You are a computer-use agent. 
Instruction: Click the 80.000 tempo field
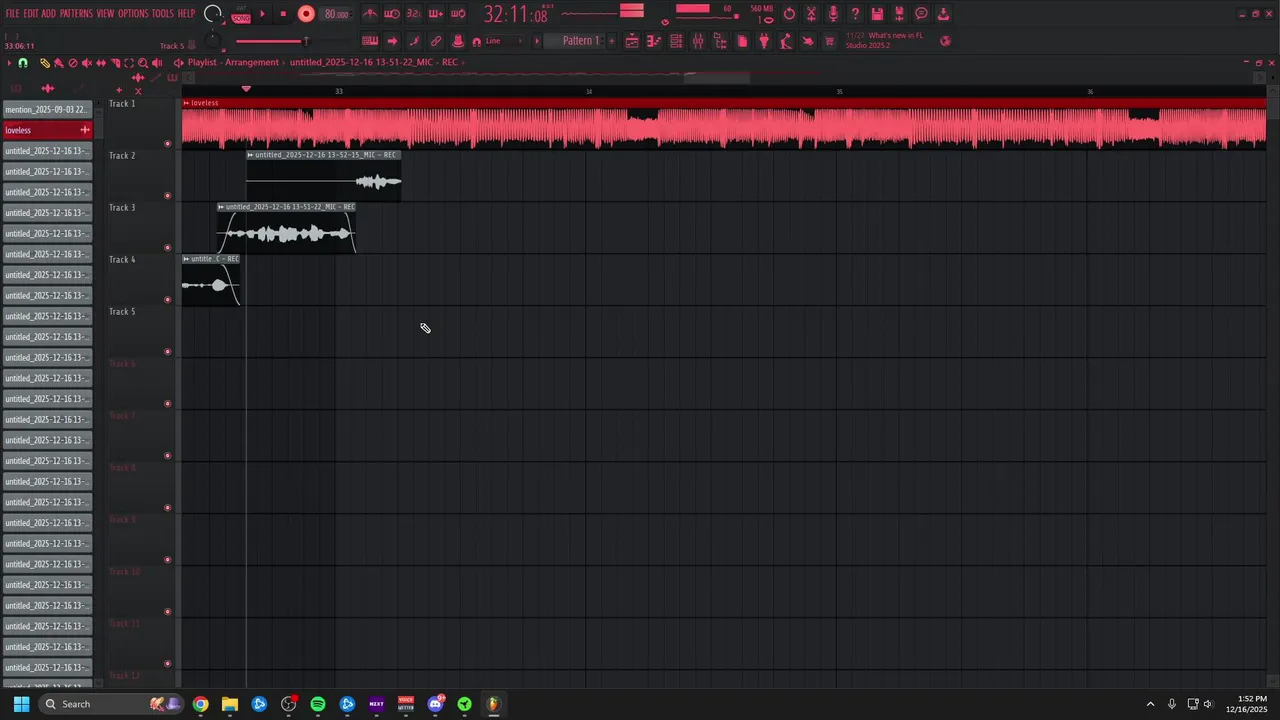coord(336,14)
